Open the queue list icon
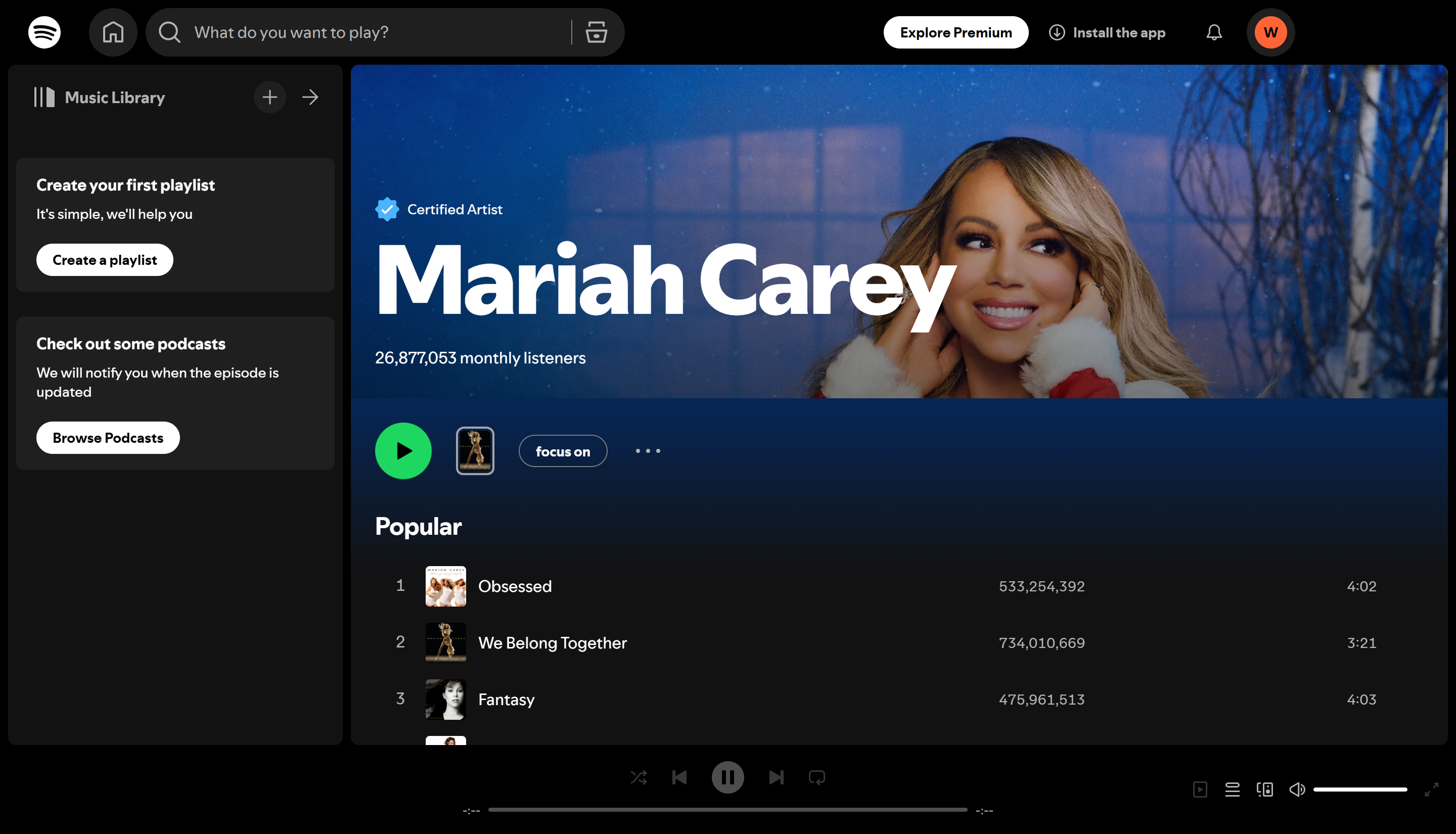1456x834 pixels. click(1232, 790)
